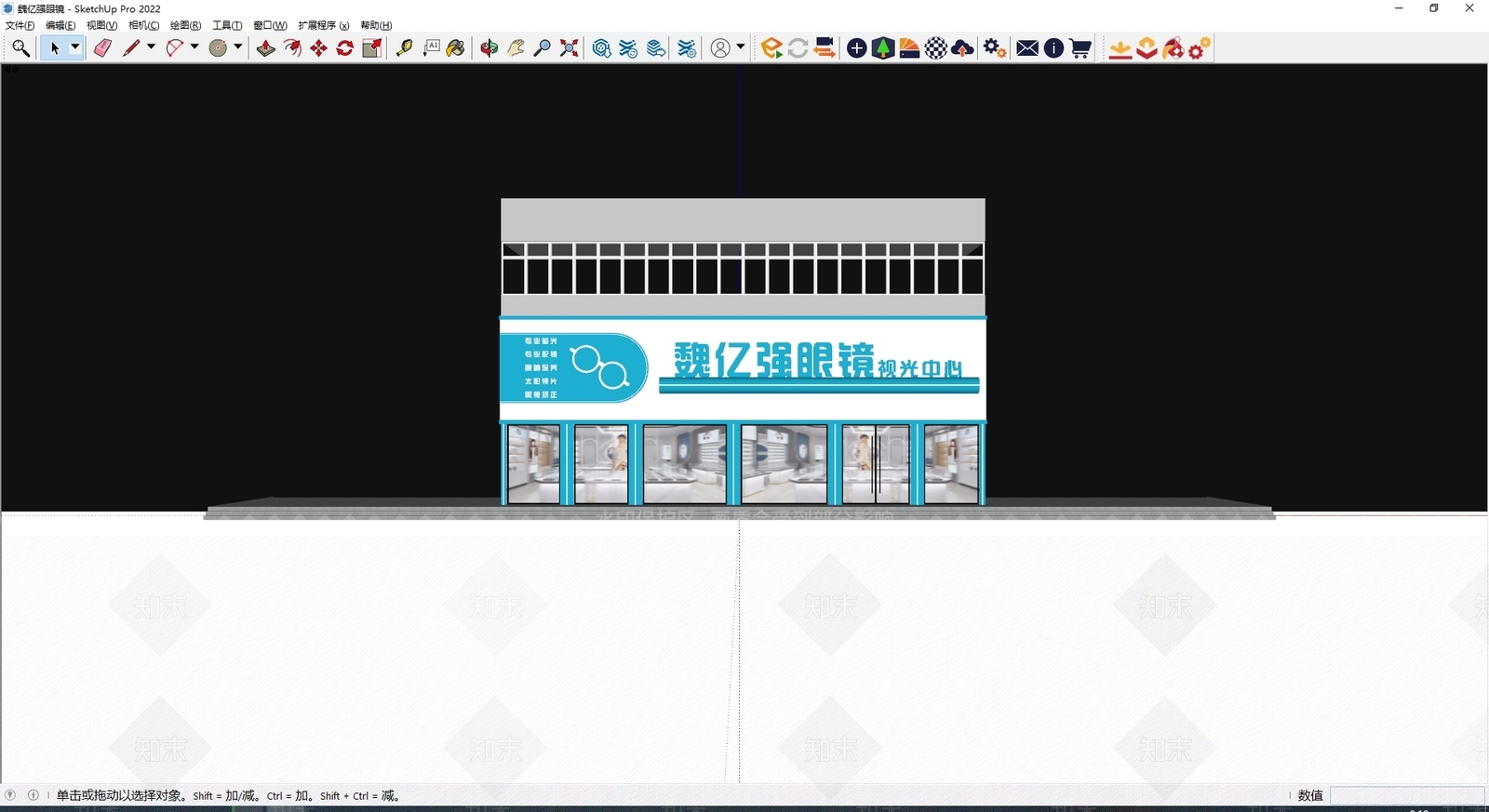Click the Enscape start render icon
This screenshot has width=1489, height=812.
771,48
